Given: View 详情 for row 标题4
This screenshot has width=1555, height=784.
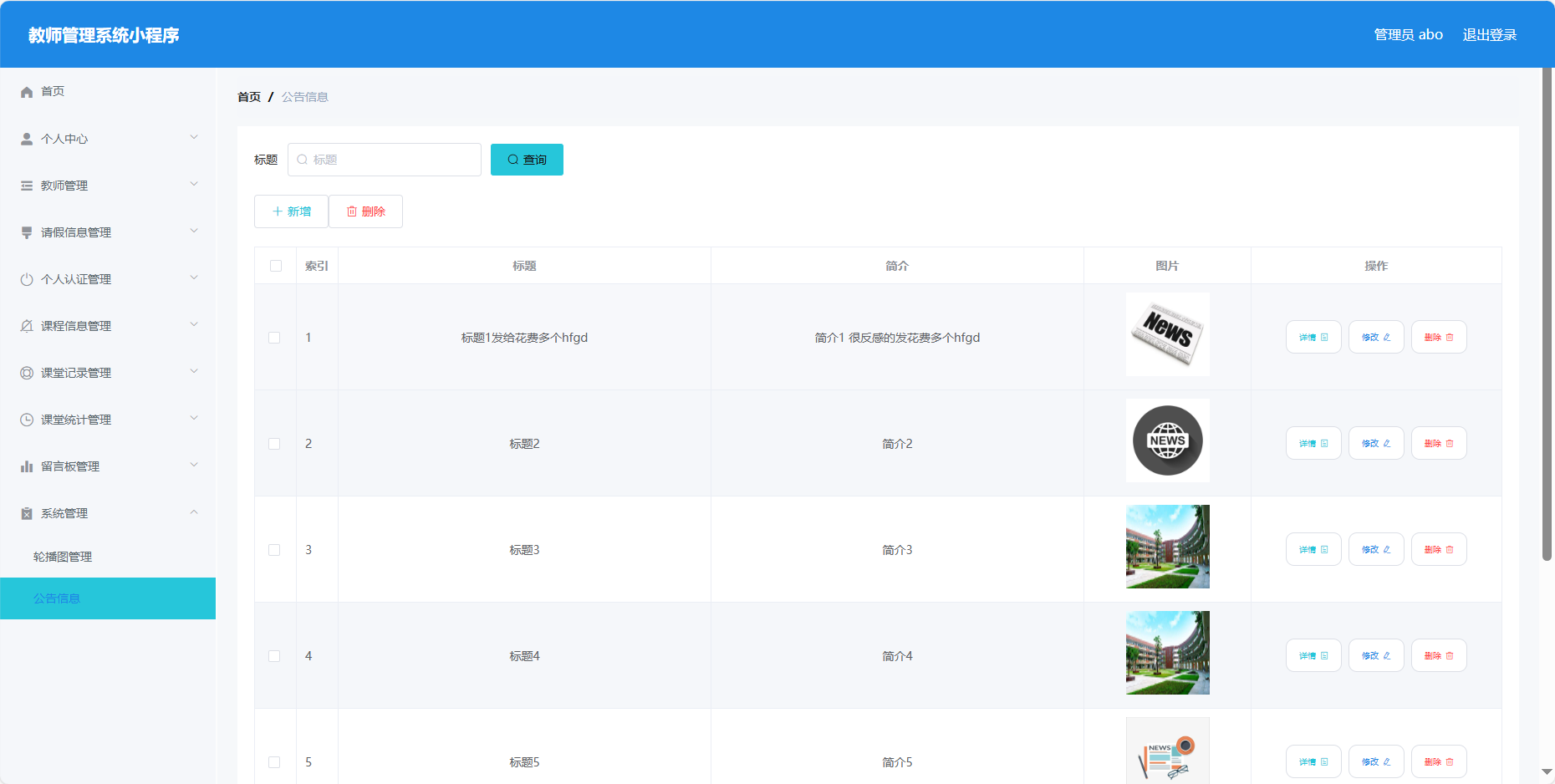Looking at the screenshot, I should [1313, 655].
